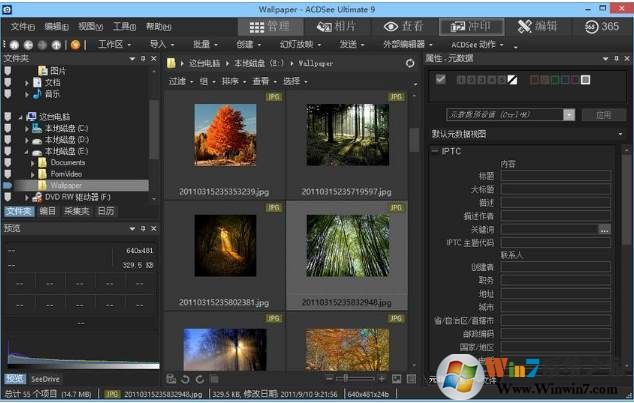Toggle the tagged checkbox in properties pane
634x403 pixels.
click(441, 79)
